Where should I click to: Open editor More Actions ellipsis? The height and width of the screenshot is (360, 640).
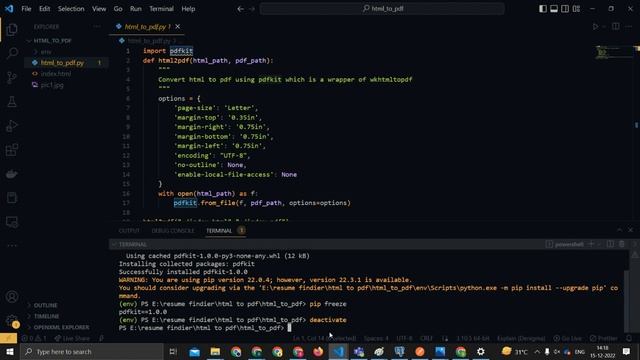(x=629, y=27)
